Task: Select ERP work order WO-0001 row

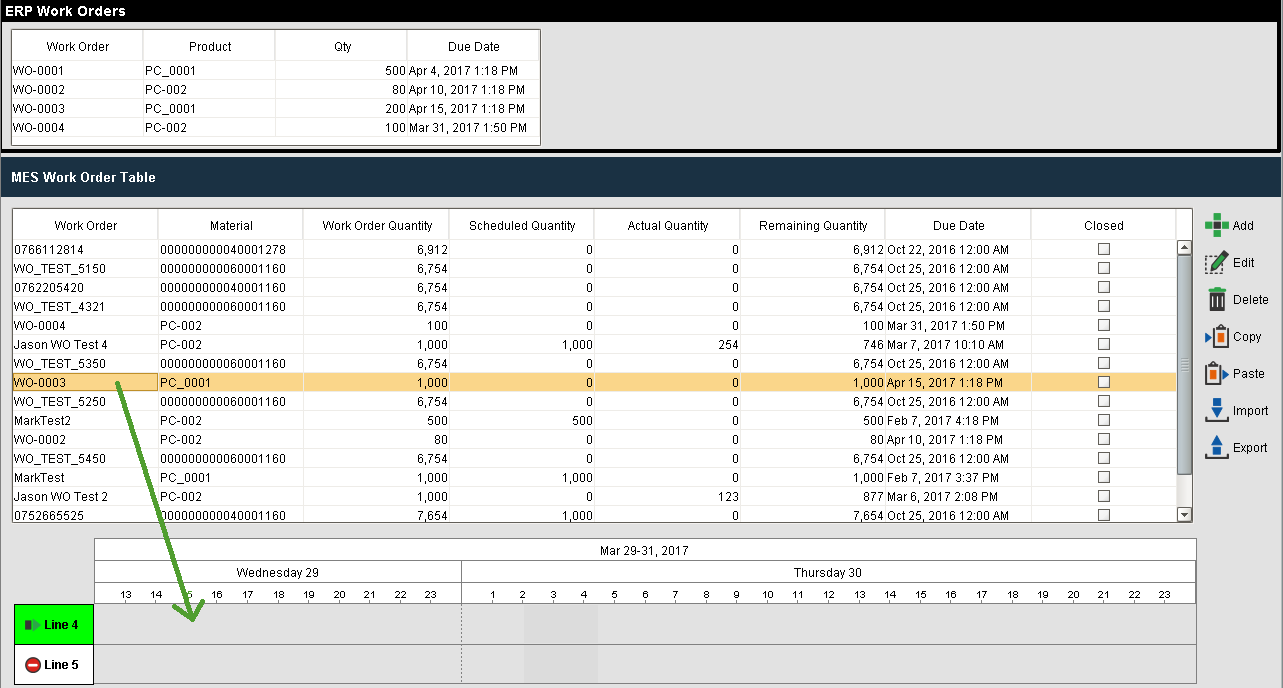Action: (40, 71)
